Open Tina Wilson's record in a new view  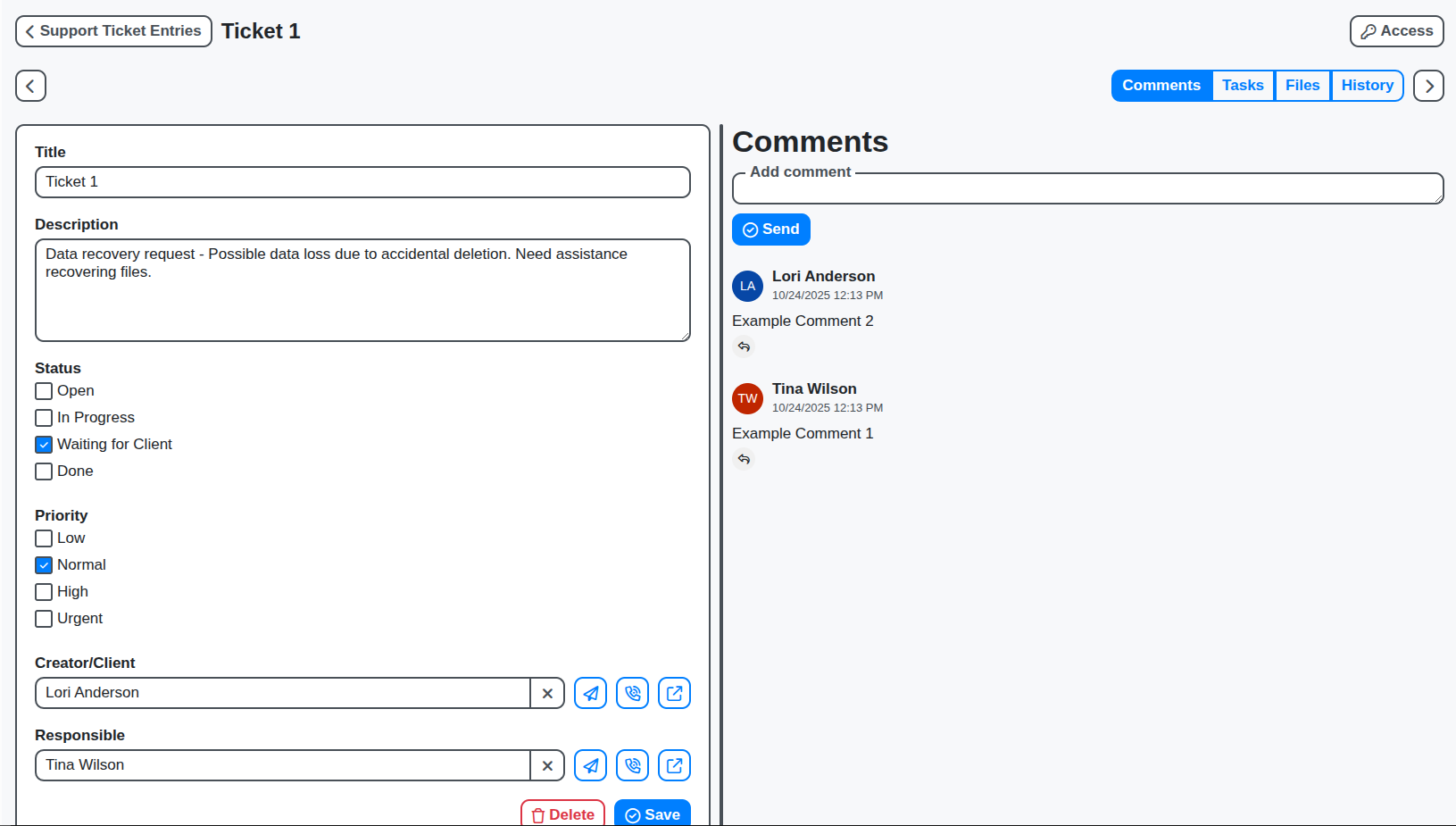[674, 765]
